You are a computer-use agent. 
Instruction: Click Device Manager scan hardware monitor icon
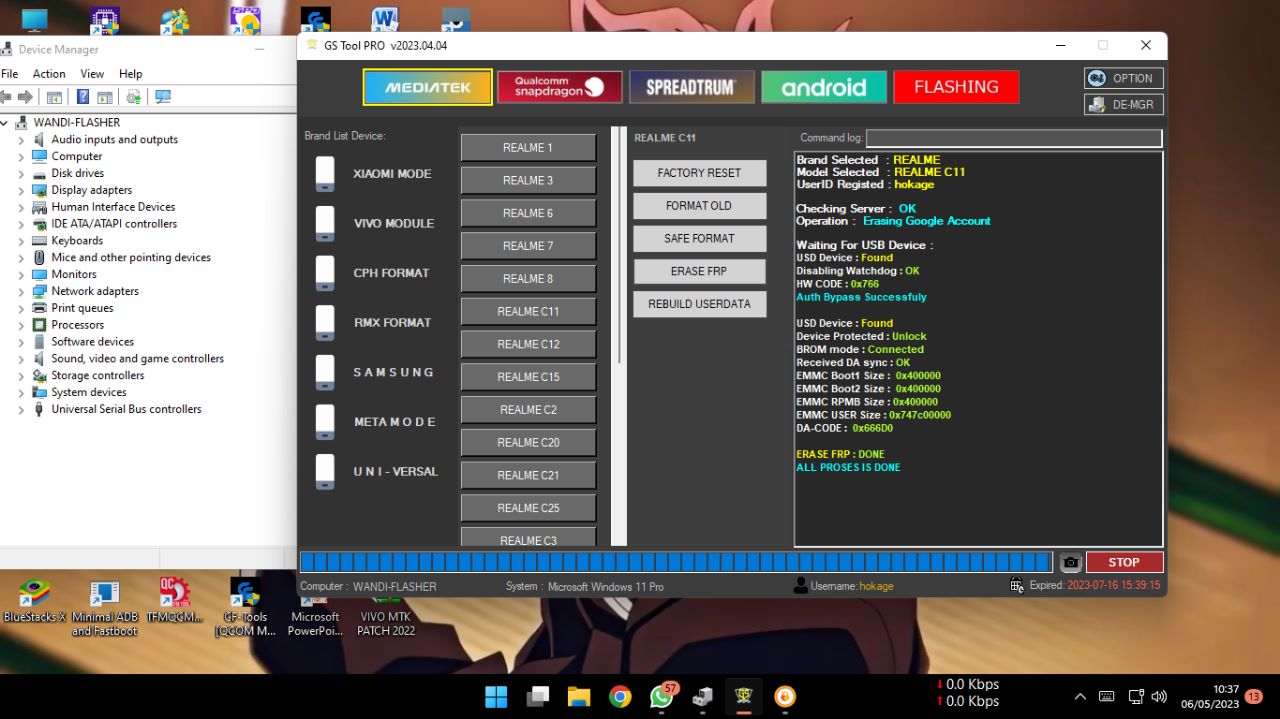(162, 97)
